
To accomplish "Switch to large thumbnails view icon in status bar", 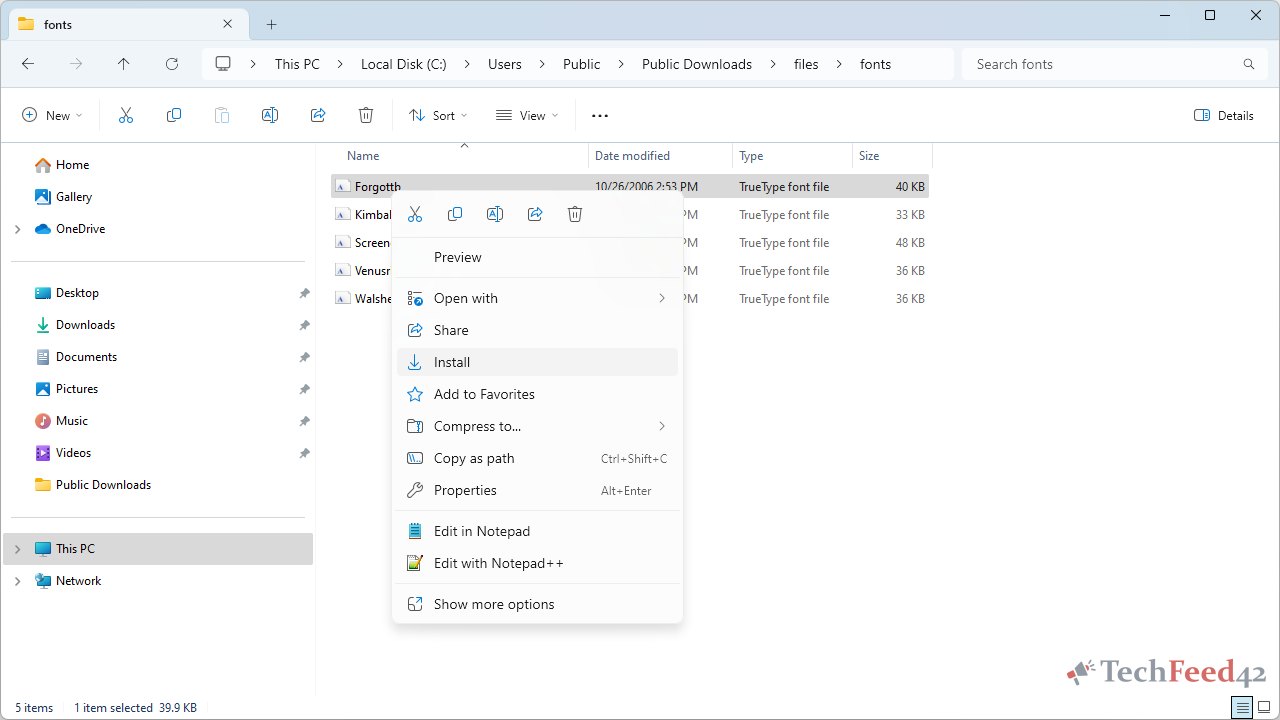I will 1263,707.
